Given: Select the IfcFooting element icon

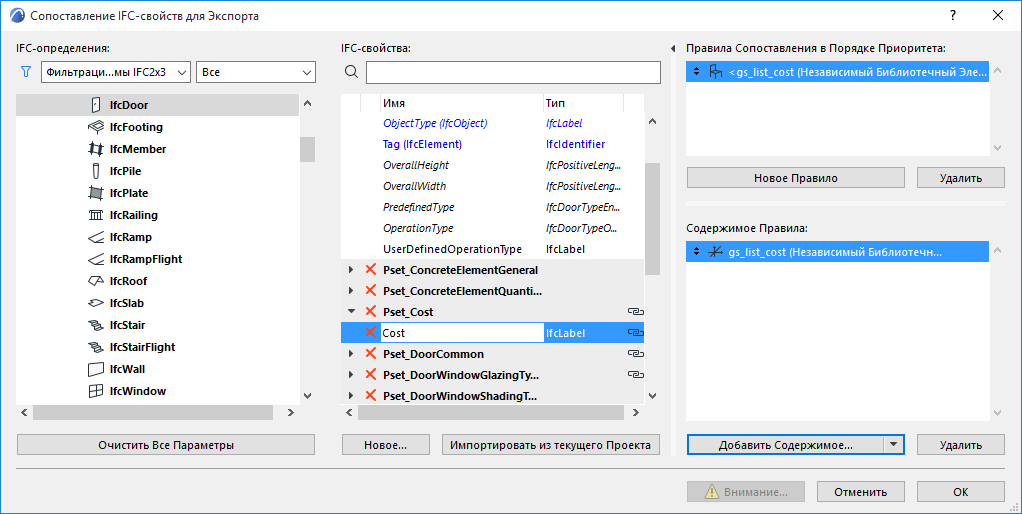Looking at the screenshot, I should 96,127.
